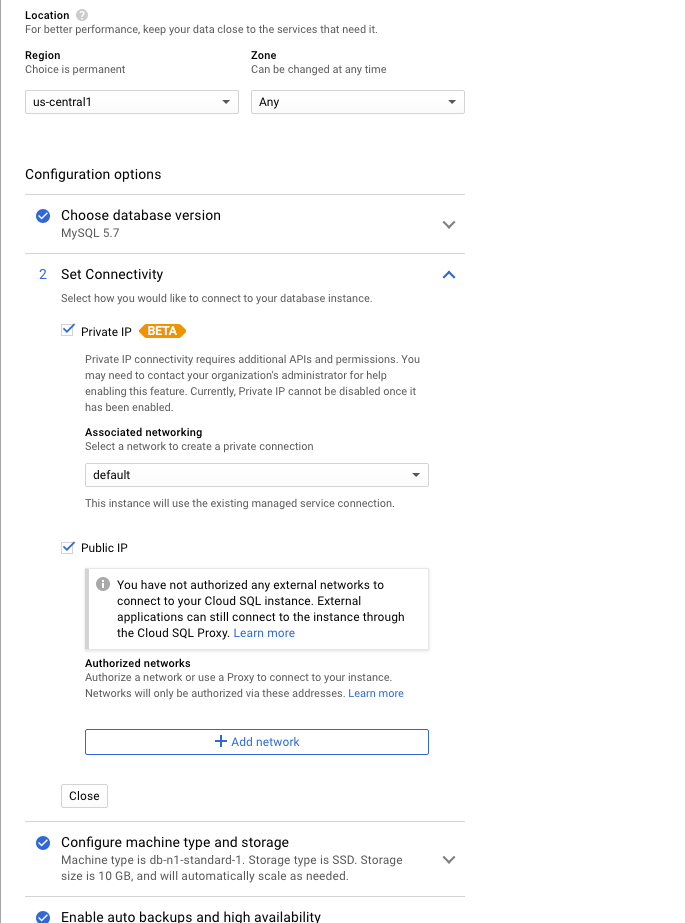Click the blue checkmark beside Choose database version
The image size is (685, 923).
tap(43, 216)
